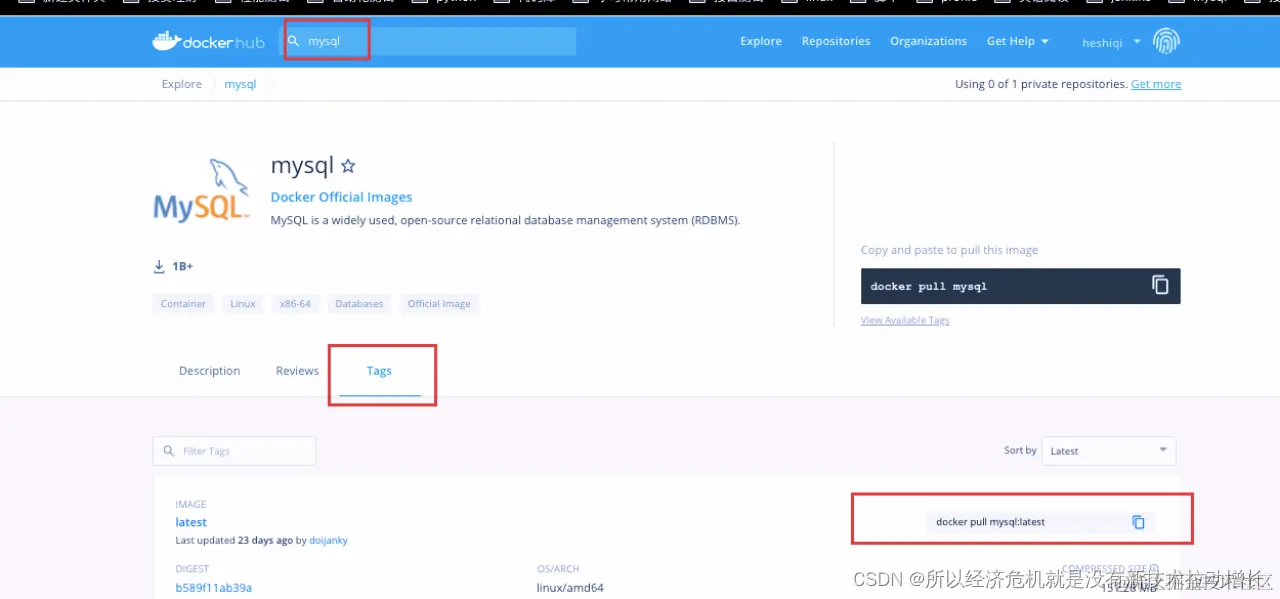Switch to the Description tab
The width and height of the screenshot is (1280, 599).
209,371
